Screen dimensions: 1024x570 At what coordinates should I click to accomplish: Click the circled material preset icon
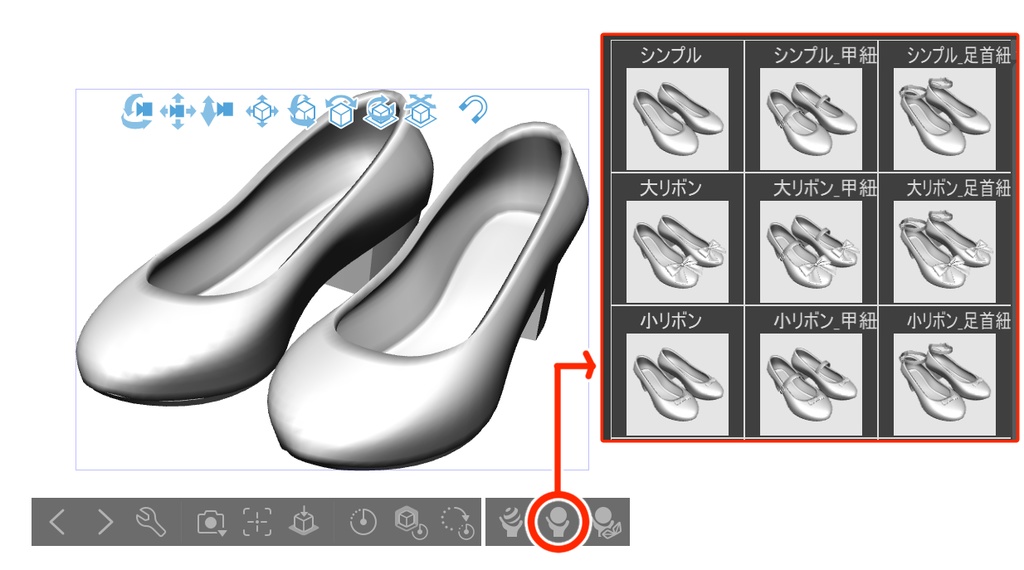coord(557,522)
